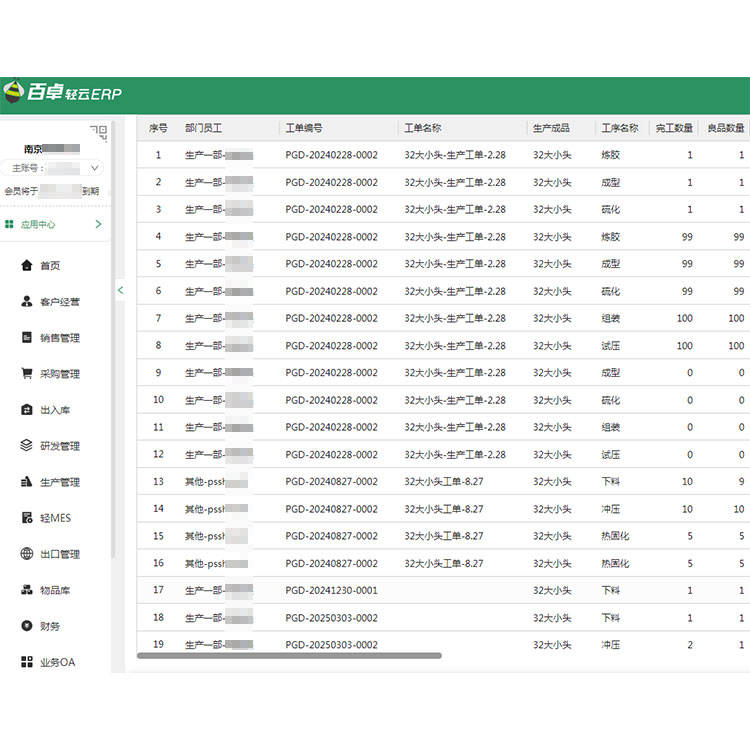Open the 生产管理 menu item
Screen dimensions: 750x750
tap(58, 482)
